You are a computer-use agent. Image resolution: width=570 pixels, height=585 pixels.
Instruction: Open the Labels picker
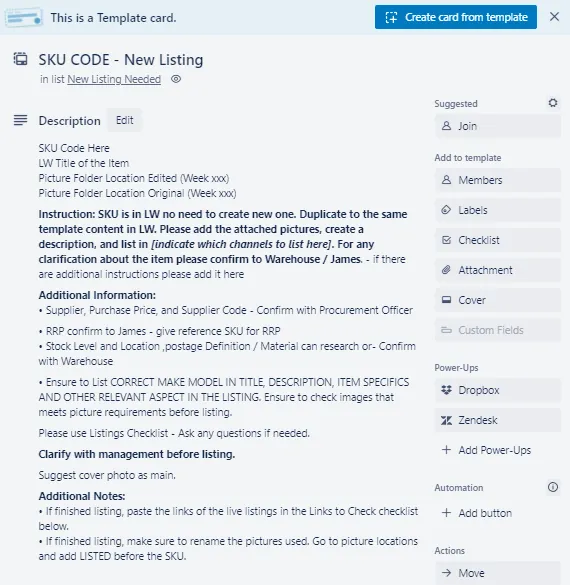tap(498, 210)
